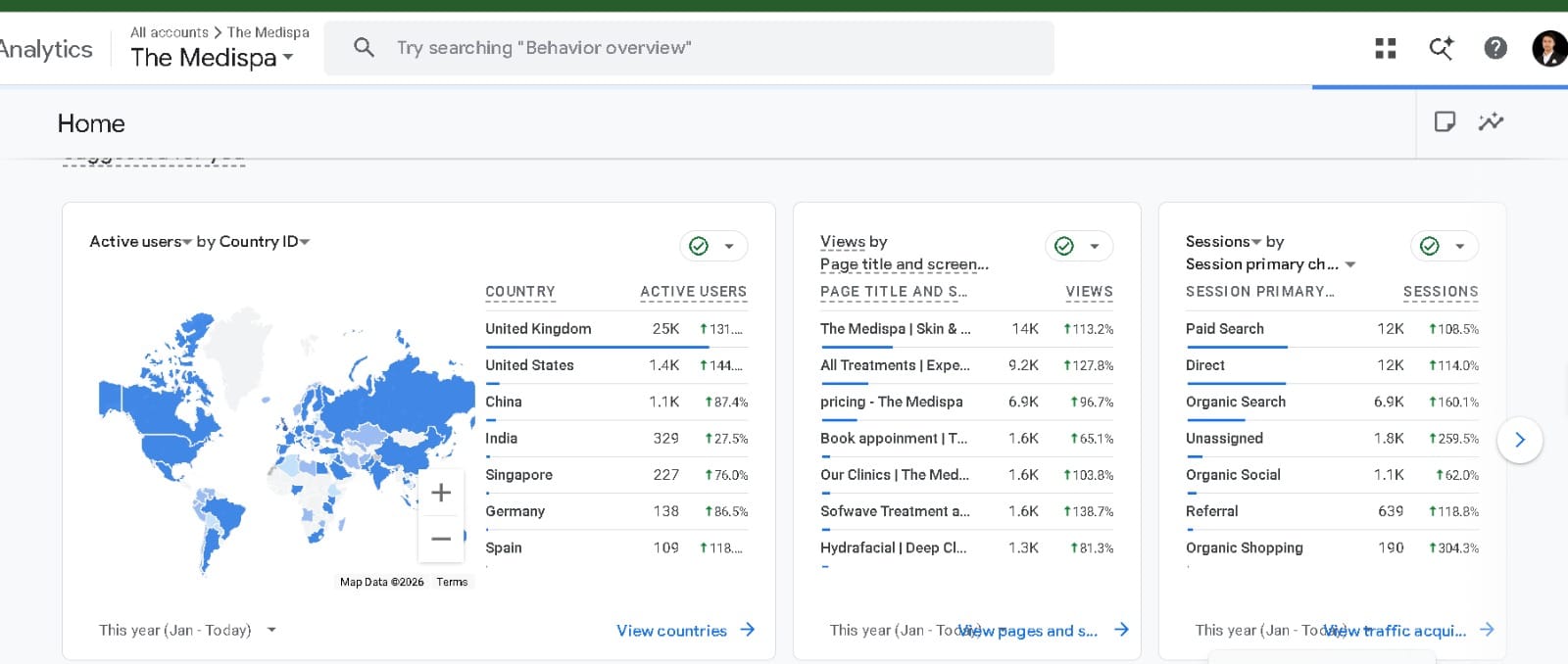Click the arrow beside View pages and screens
Viewport: 1568px width, 664px height.
coord(1122,630)
